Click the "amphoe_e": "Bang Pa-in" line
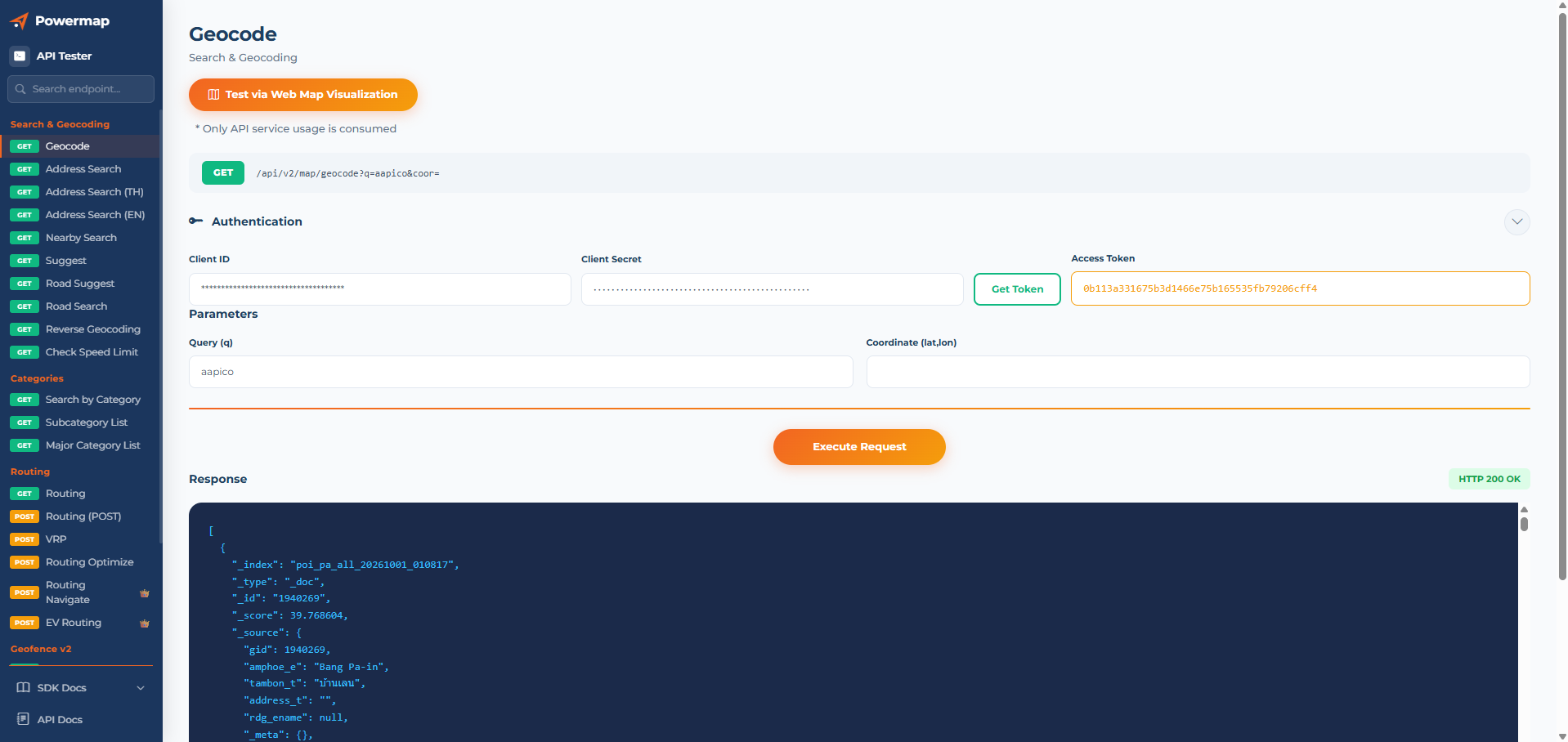Image resolution: width=1568 pixels, height=742 pixels. tap(316, 667)
